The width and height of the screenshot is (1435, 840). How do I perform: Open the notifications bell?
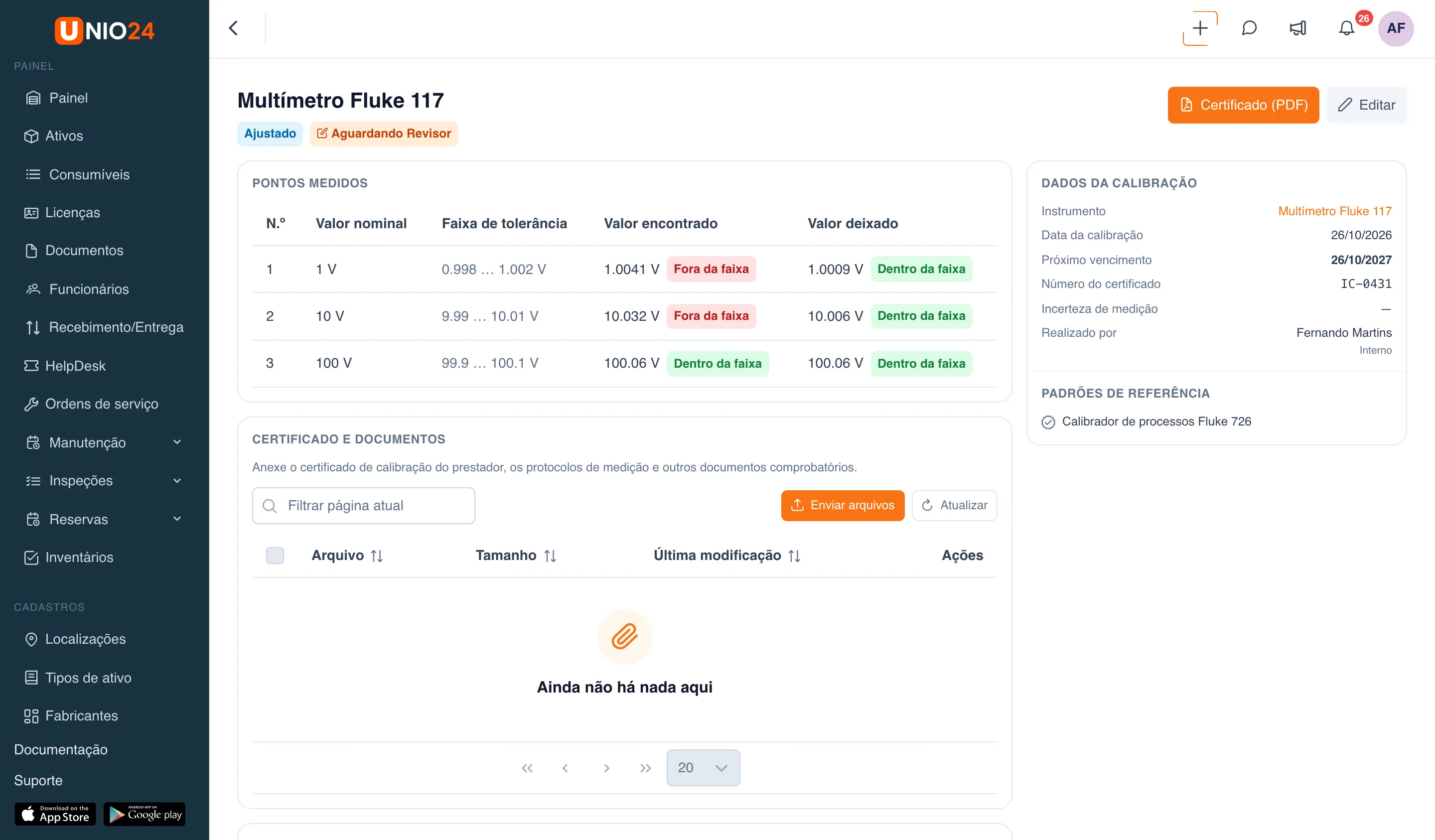(x=1346, y=28)
